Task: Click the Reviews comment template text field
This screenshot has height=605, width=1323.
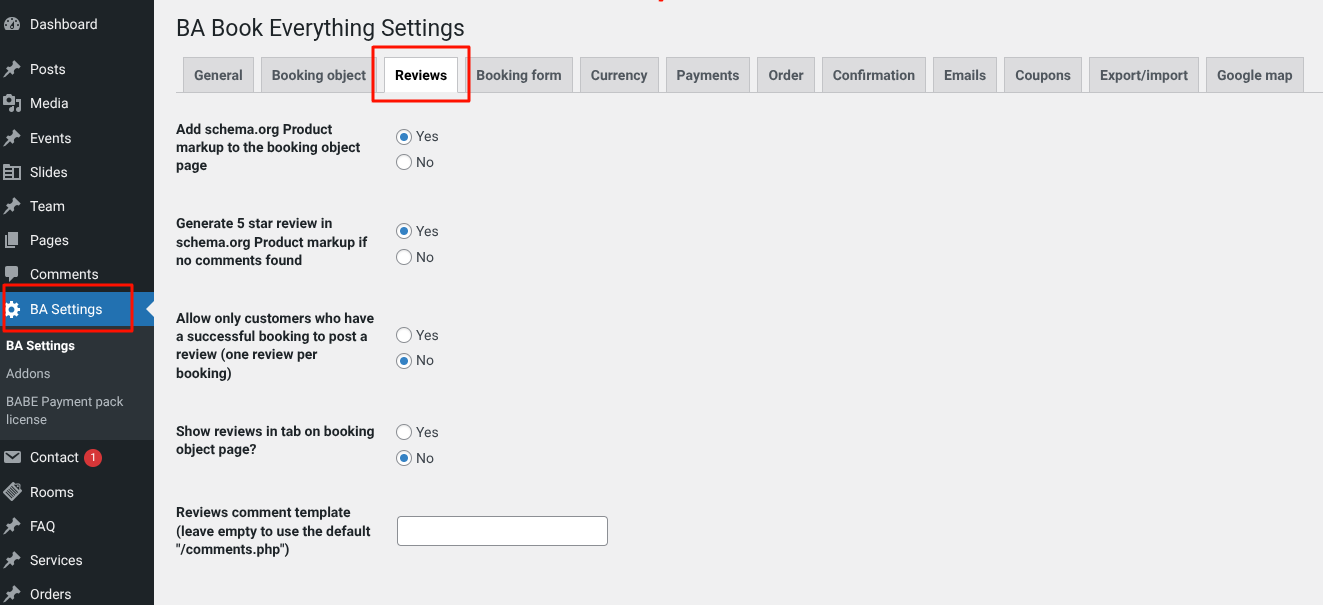Action: [x=502, y=531]
